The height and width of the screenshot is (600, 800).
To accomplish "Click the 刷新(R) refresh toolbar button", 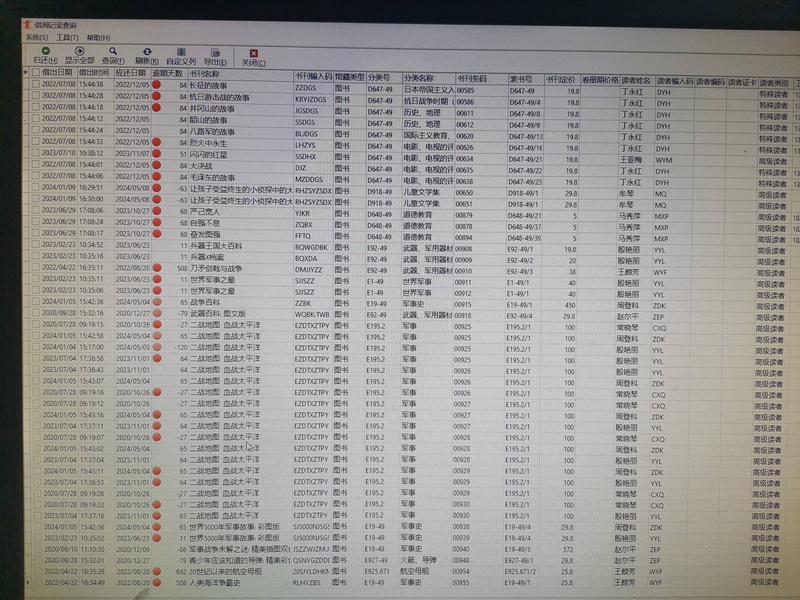I will pos(147,56).
